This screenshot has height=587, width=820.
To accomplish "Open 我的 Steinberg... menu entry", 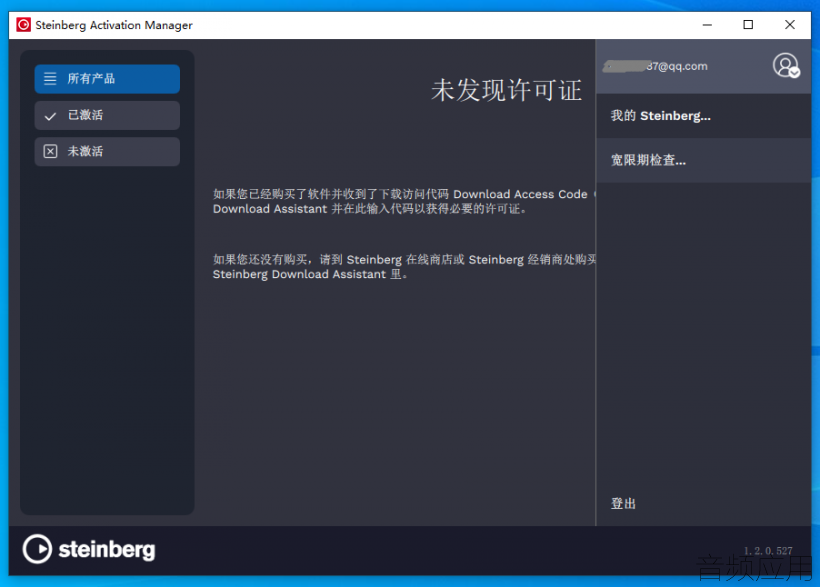I will [703, 116].
